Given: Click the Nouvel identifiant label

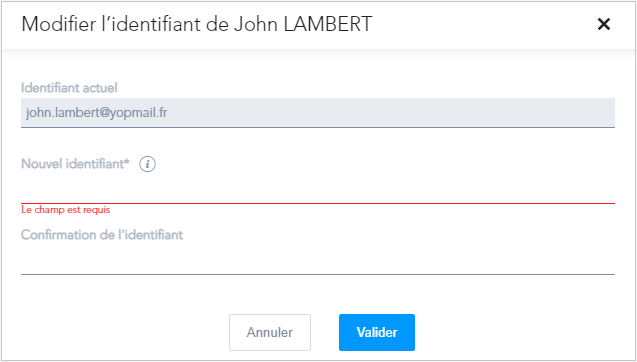Looking at the screenshot, I should (x=75, y=164).
